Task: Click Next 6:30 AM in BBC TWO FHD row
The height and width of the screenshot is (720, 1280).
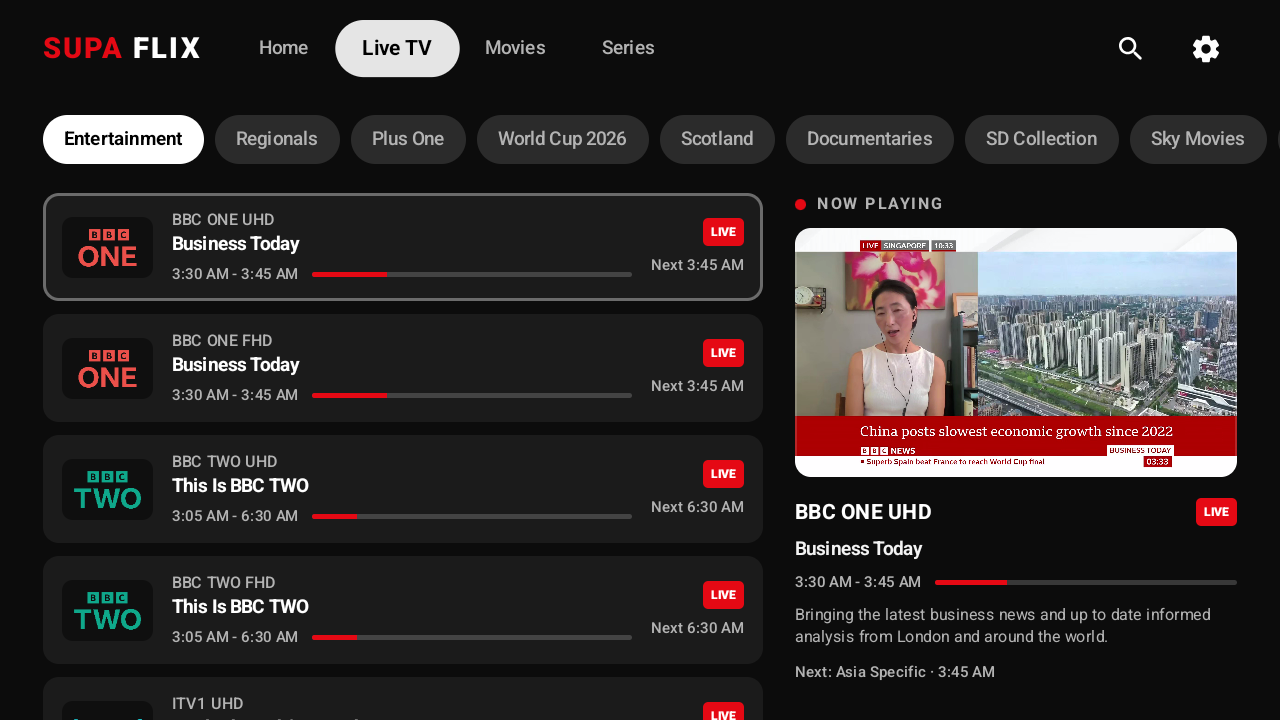Action: 697,628
